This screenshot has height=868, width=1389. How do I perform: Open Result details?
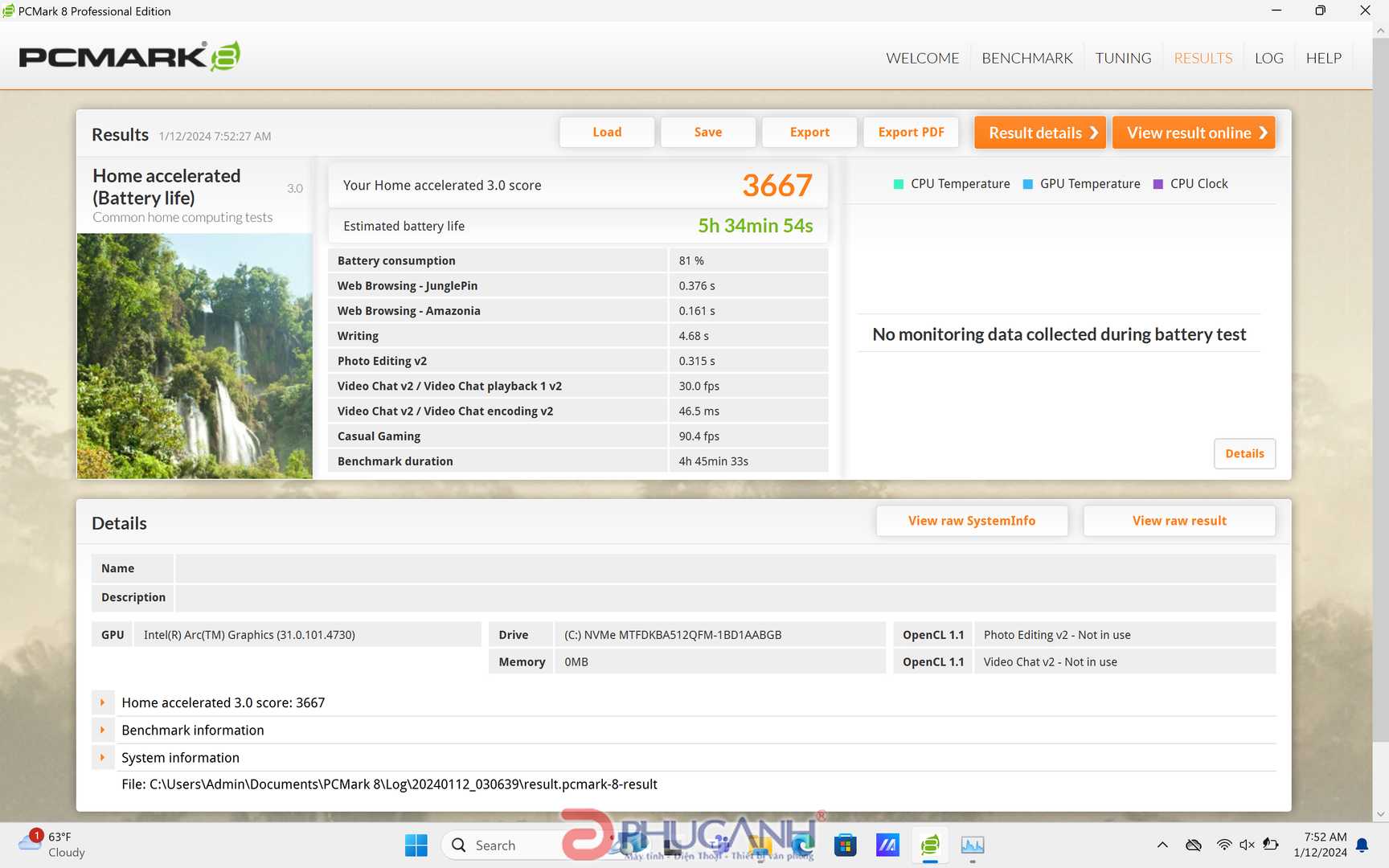(x=1040, y=133)
